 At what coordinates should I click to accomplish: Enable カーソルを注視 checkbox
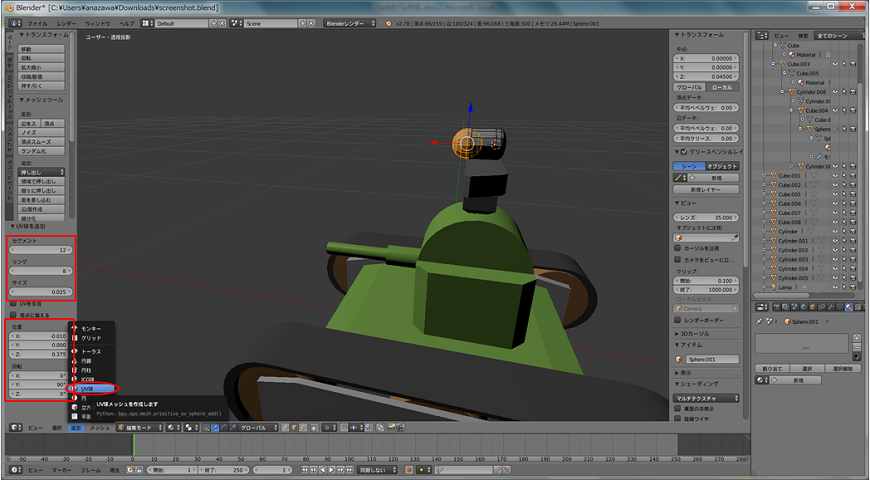(677, 247)
